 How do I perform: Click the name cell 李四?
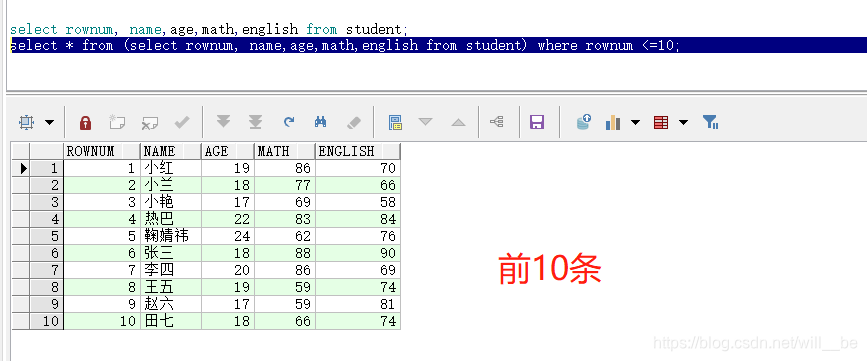[x=171, y=270]
